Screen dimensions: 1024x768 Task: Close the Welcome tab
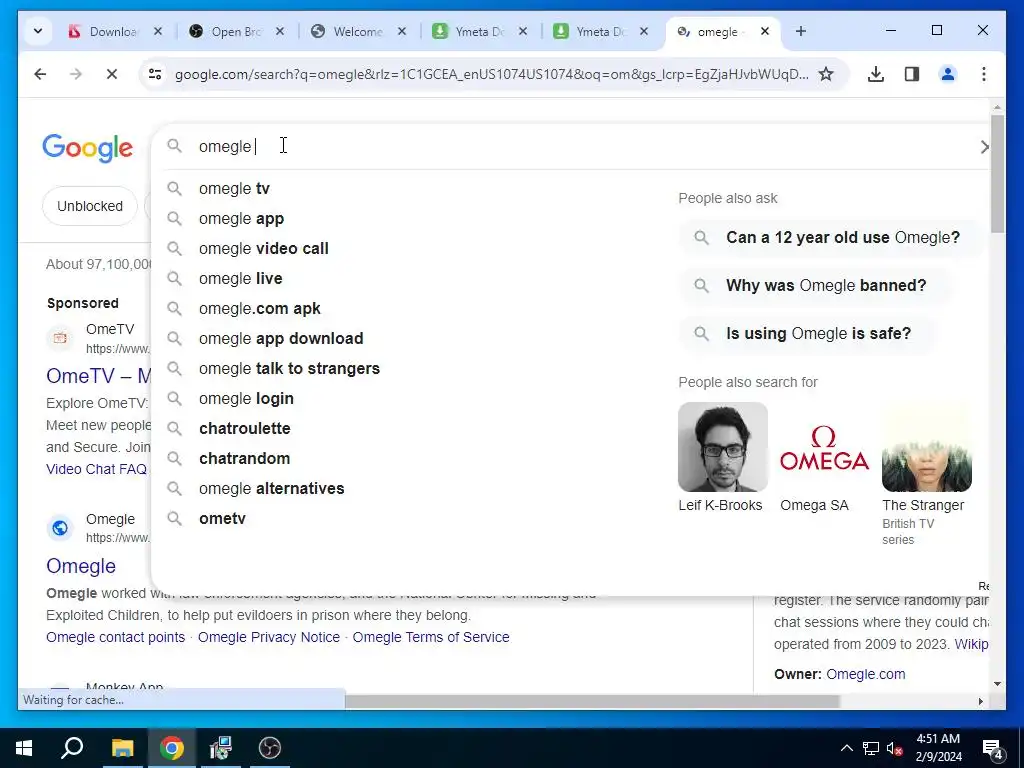coord(402,31)
